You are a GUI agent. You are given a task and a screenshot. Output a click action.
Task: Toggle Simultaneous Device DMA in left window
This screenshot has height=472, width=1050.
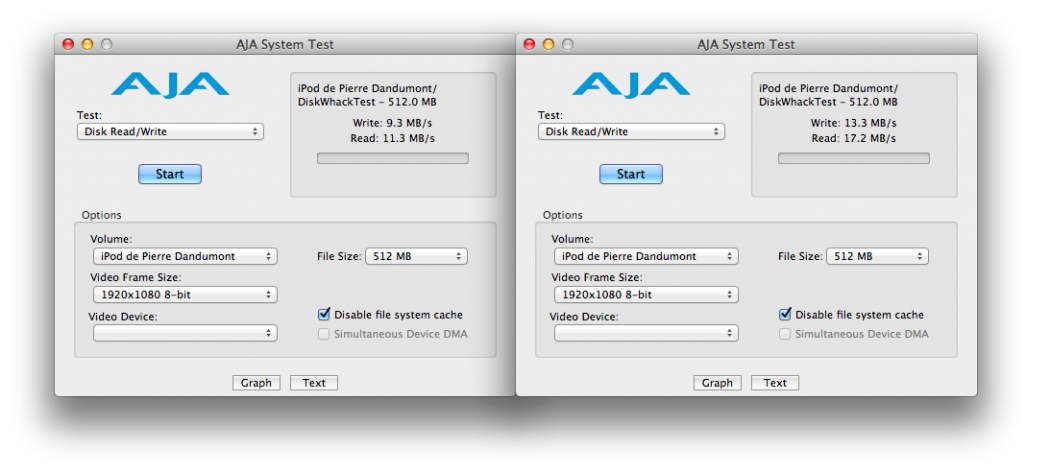324,334
